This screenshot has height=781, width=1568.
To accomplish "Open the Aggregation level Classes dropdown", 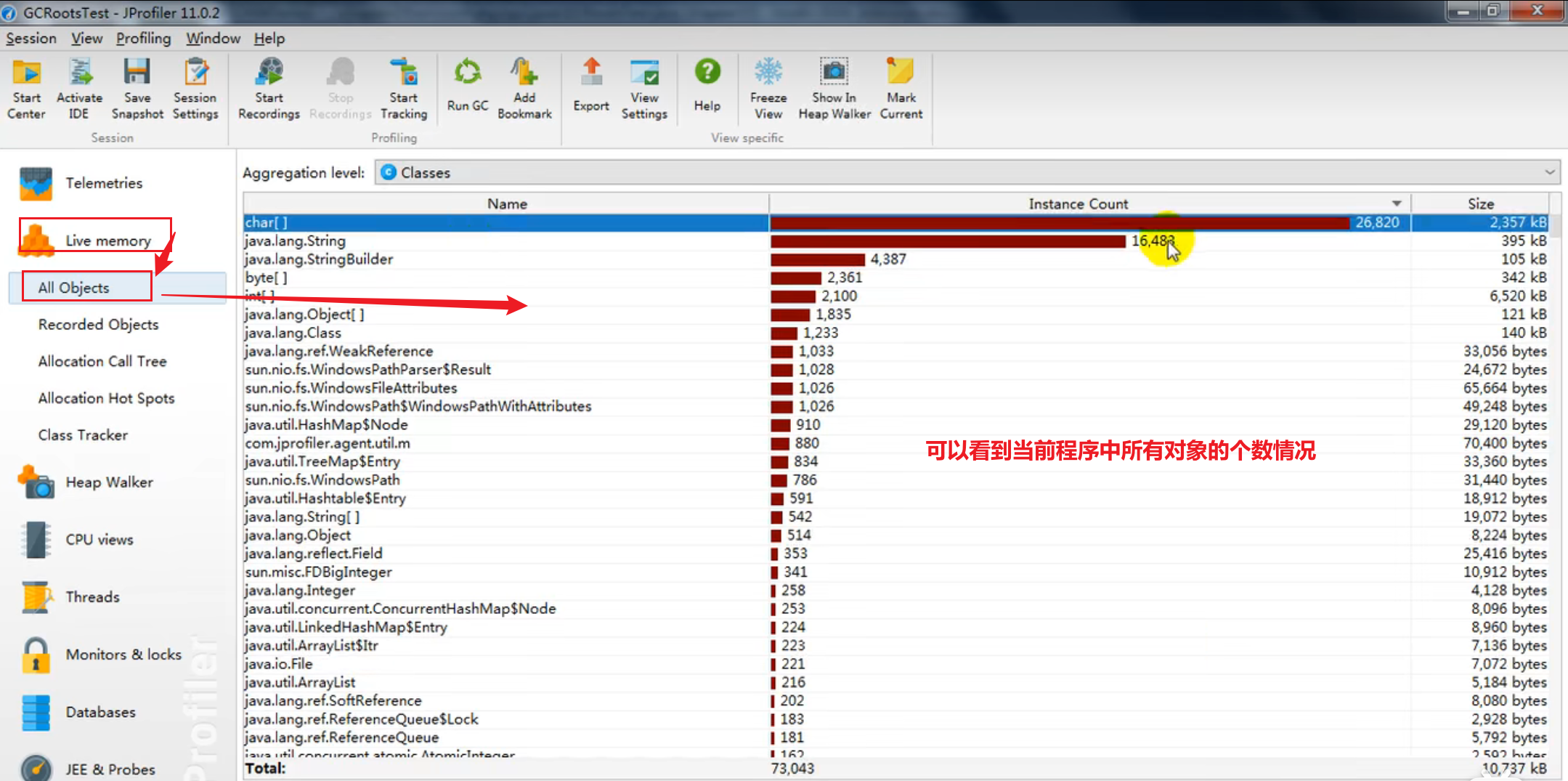I will [967, 173].
